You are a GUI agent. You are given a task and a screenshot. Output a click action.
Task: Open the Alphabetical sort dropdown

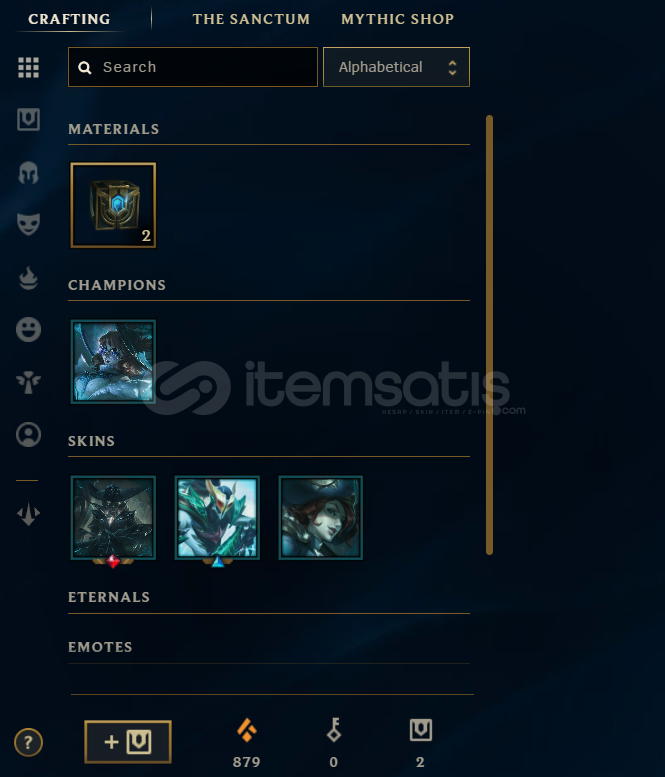(396, 67)
